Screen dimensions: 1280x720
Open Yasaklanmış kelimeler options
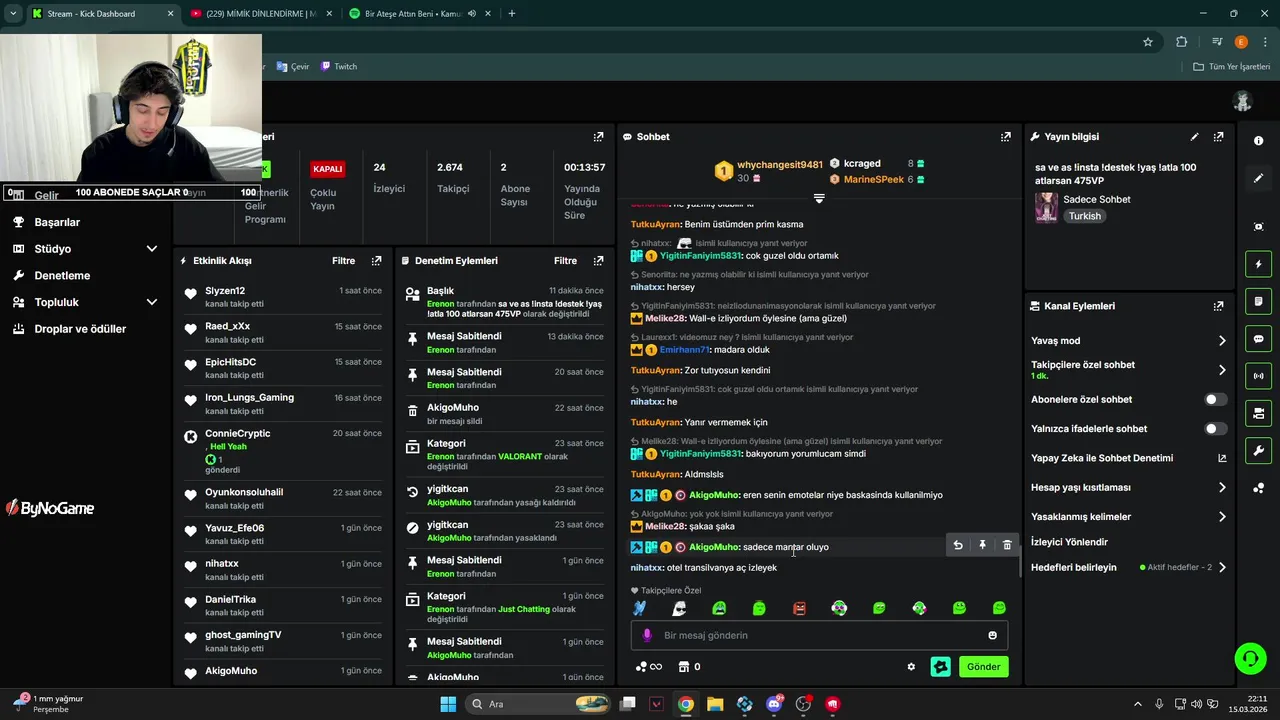1129,517
